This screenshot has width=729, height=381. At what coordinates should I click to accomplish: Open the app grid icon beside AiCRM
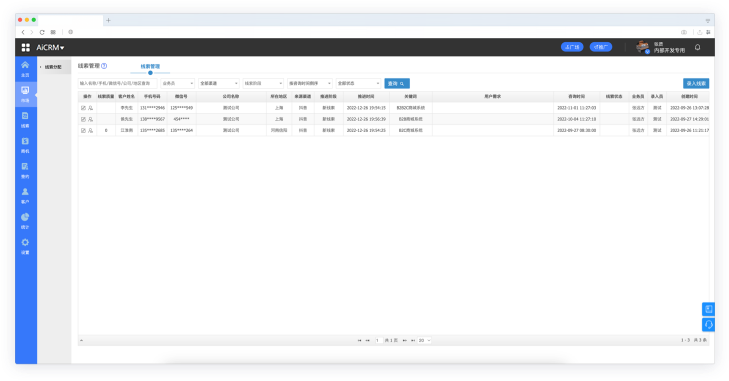[x=26, y=47]
